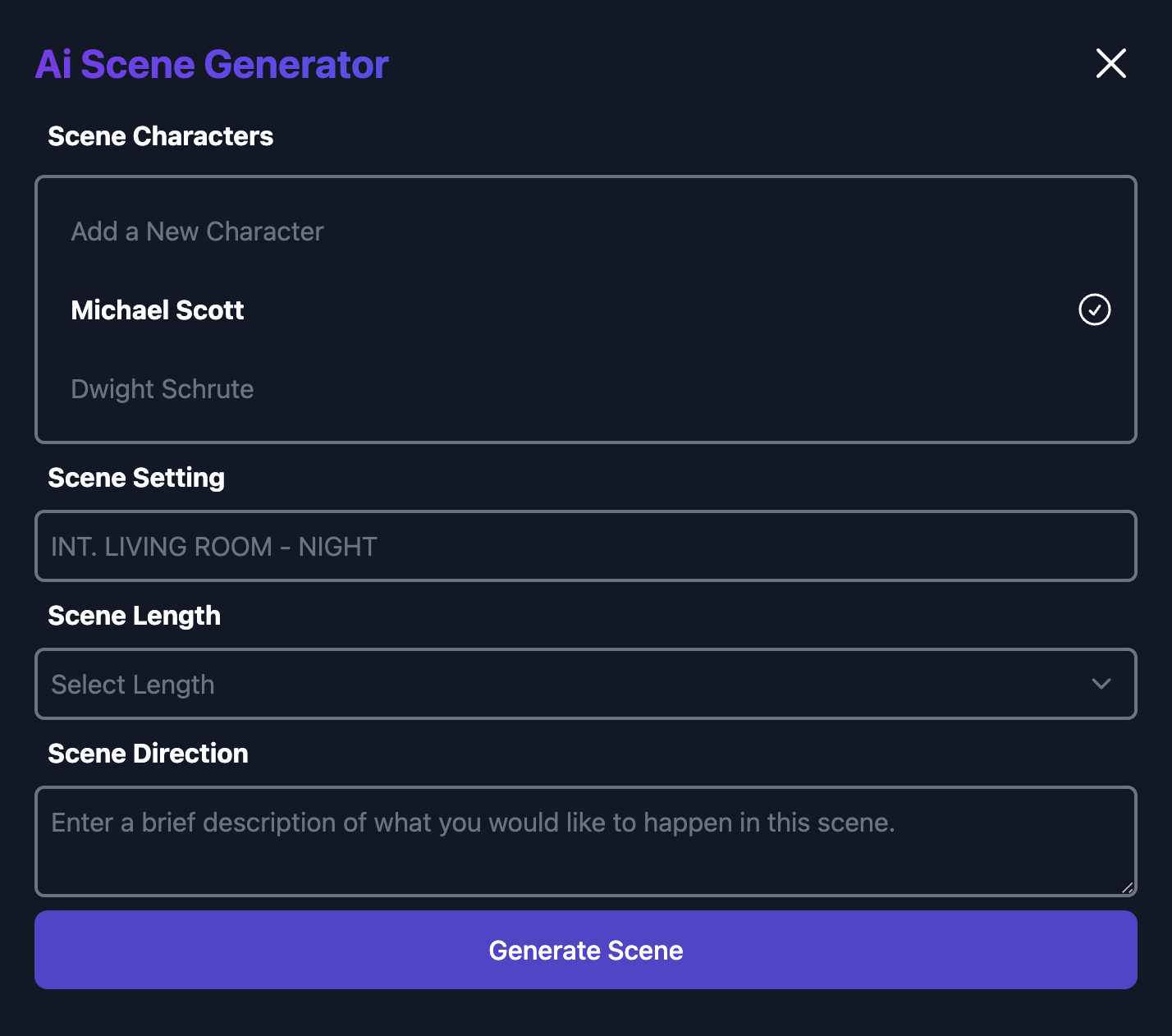Image resolution: width=1172 pixels, height=1036 pixels.
Task: Click the Scene Characters heading label
Action: (160, 136)
